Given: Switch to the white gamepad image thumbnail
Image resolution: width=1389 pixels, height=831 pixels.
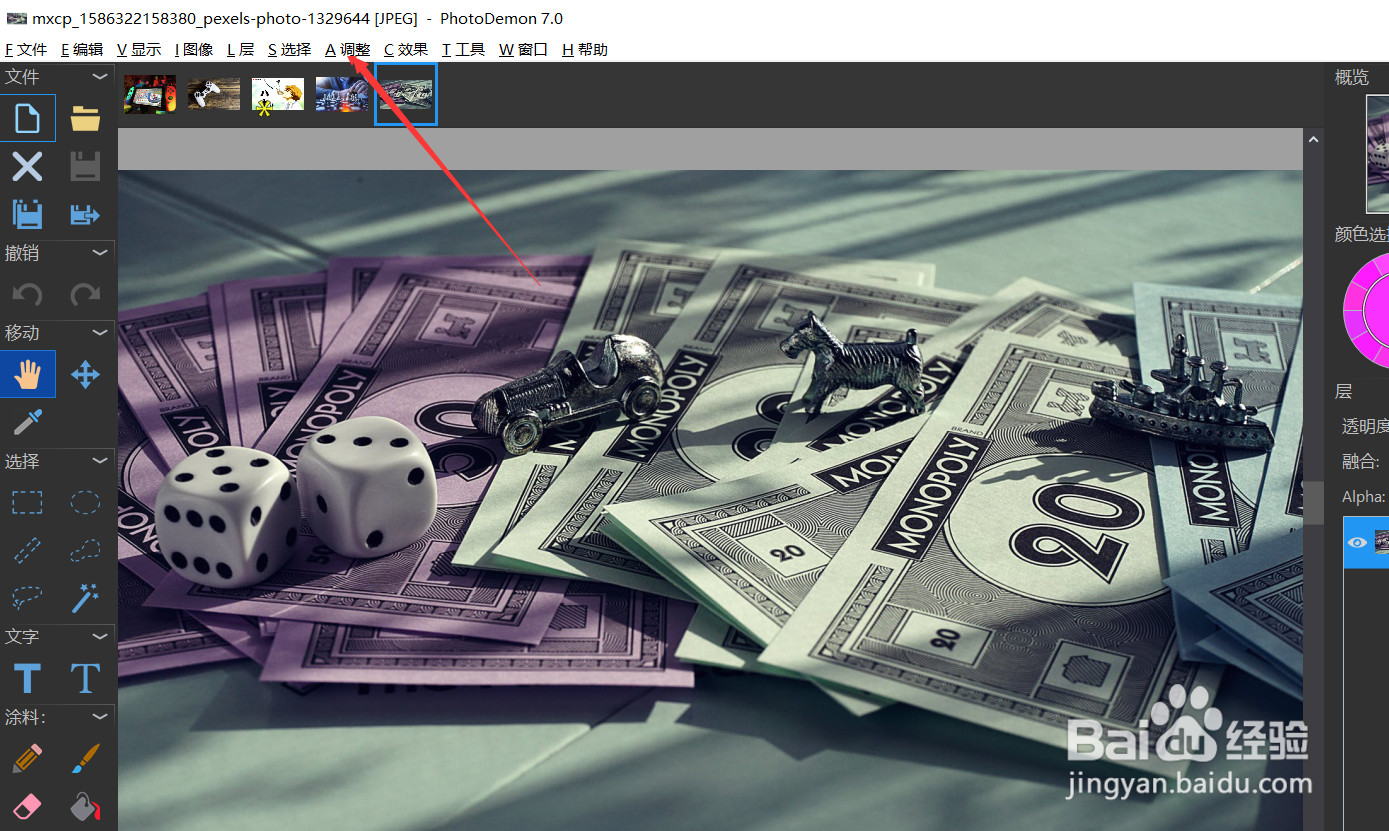Looking at the screenshot, I should click(214, 94).
